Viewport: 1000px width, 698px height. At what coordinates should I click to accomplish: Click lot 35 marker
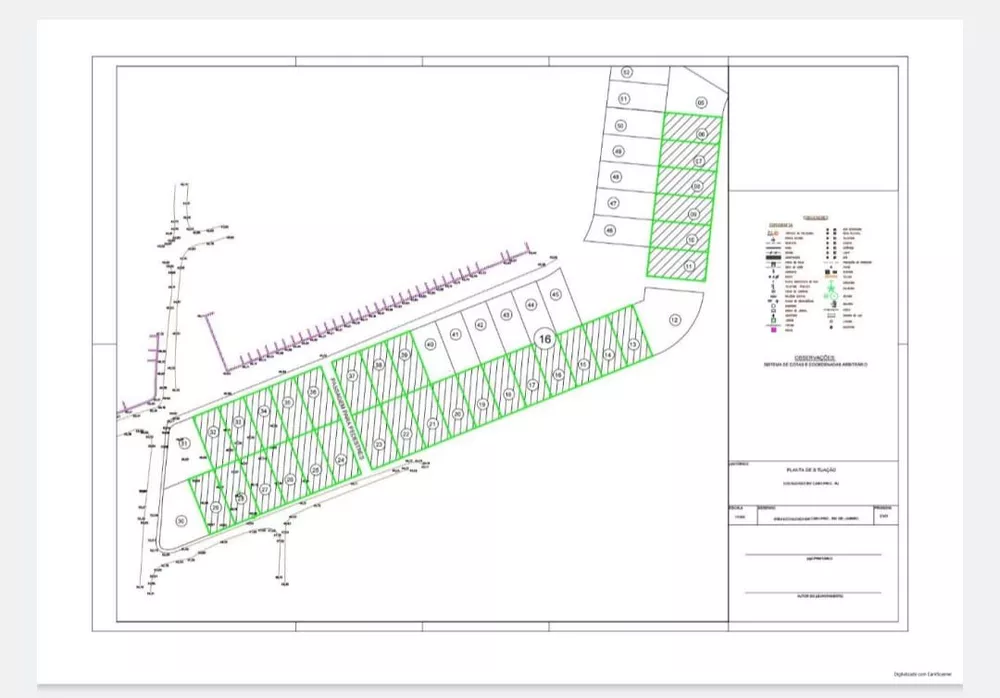tap(288, 403)
